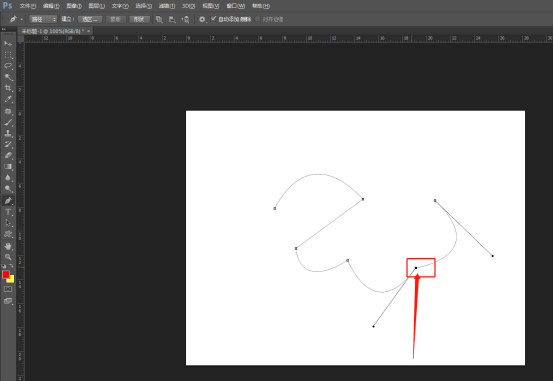The image size is (554, 381).
Task: Open the 路径 mode dropdown
Action: (43, 19)
